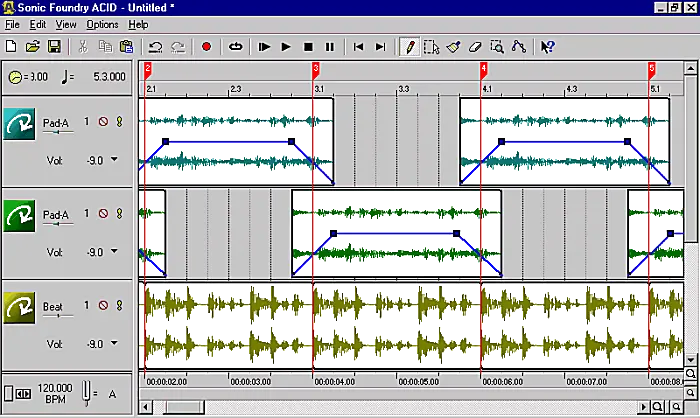Select the Zoom magnifier tool

tap(497, 46)
